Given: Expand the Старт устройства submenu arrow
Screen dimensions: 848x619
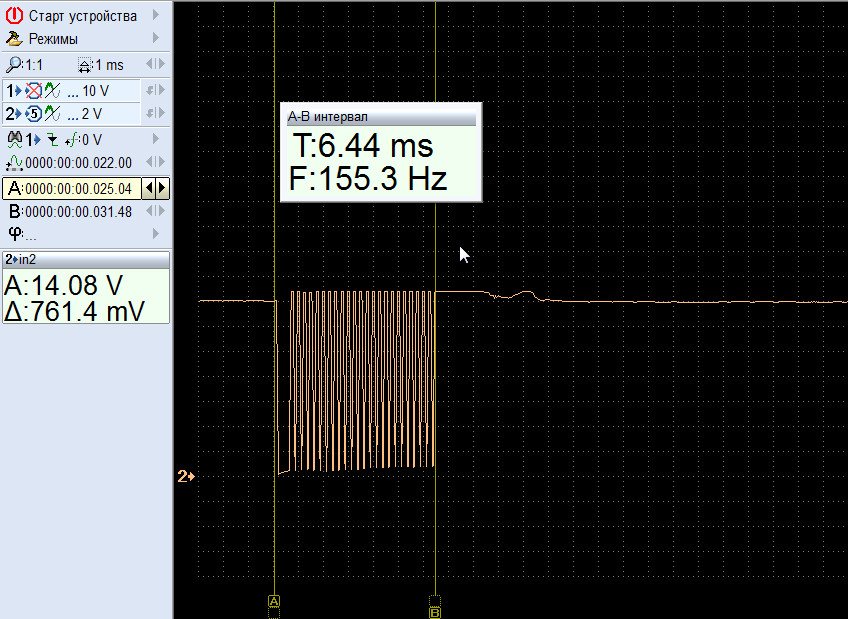Looking at the screenshot, I should (x=156, y=16).
